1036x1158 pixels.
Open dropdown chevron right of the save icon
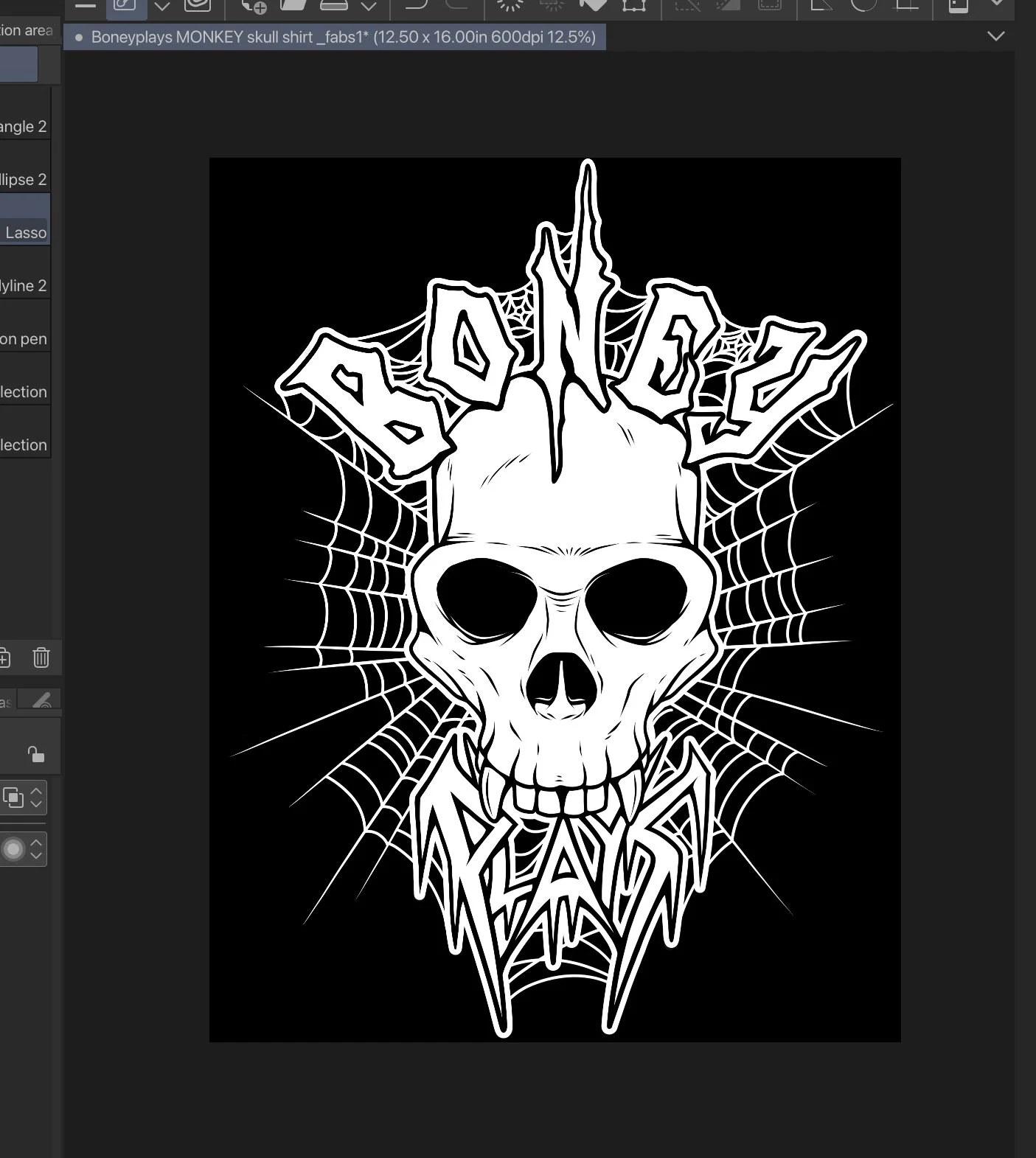click(x=369, y=7)
